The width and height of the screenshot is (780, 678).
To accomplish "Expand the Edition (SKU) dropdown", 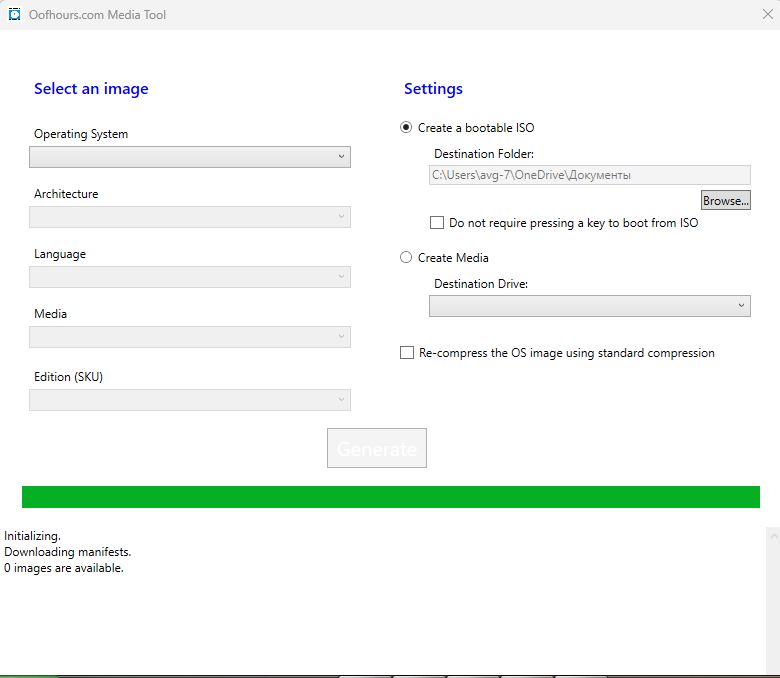I will [190, 400].
